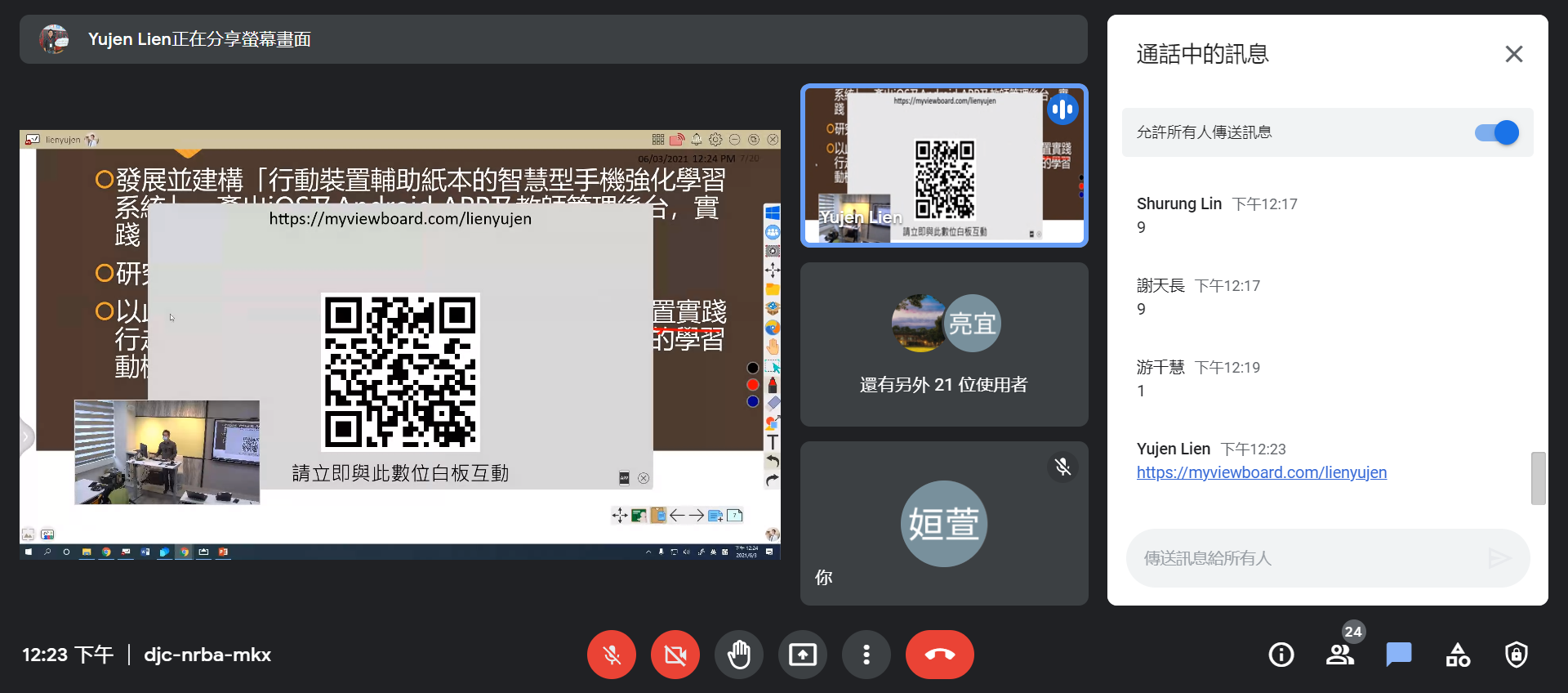Screen dimensions: 1568x693
Task: Open the myviewboard.com/lienyujen link in chat
Action: (1262, 472)
